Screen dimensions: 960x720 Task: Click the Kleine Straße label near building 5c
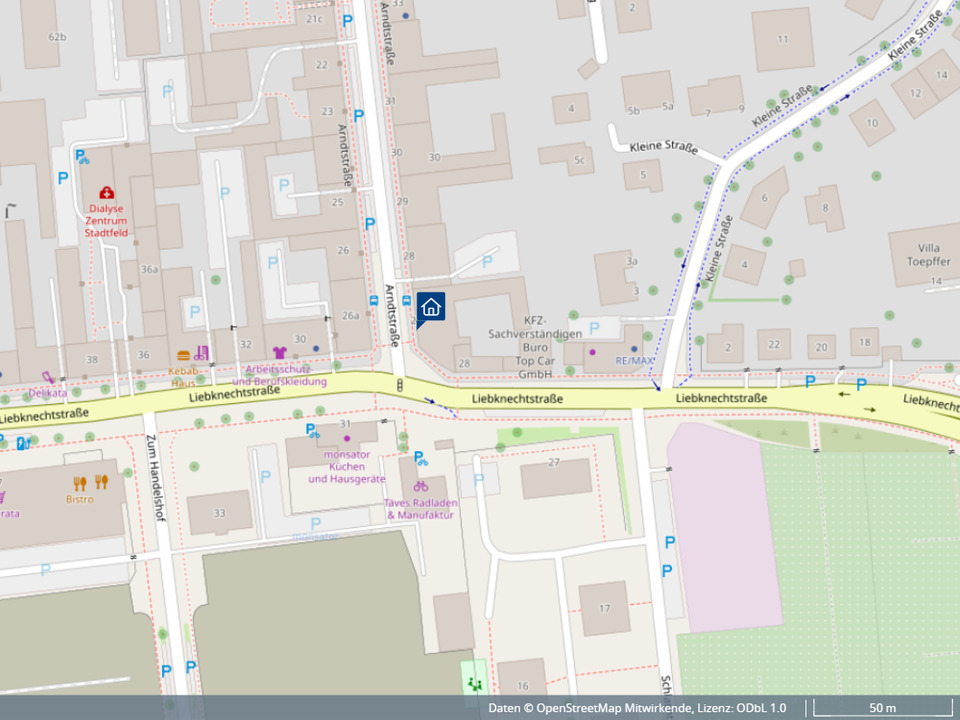[x=663, y=148]
